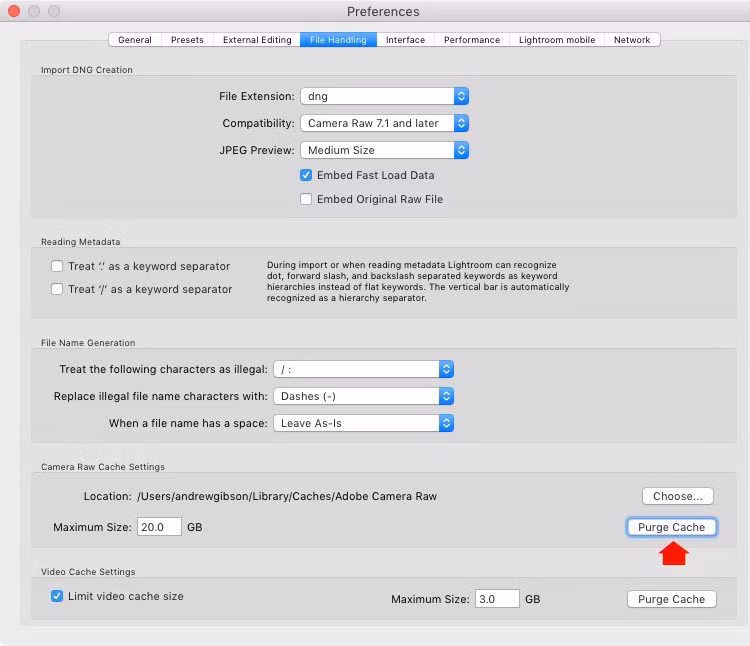
Task: Expand the Compatibility Camera Raw dropdown
Action: click(x=385, y=123)
